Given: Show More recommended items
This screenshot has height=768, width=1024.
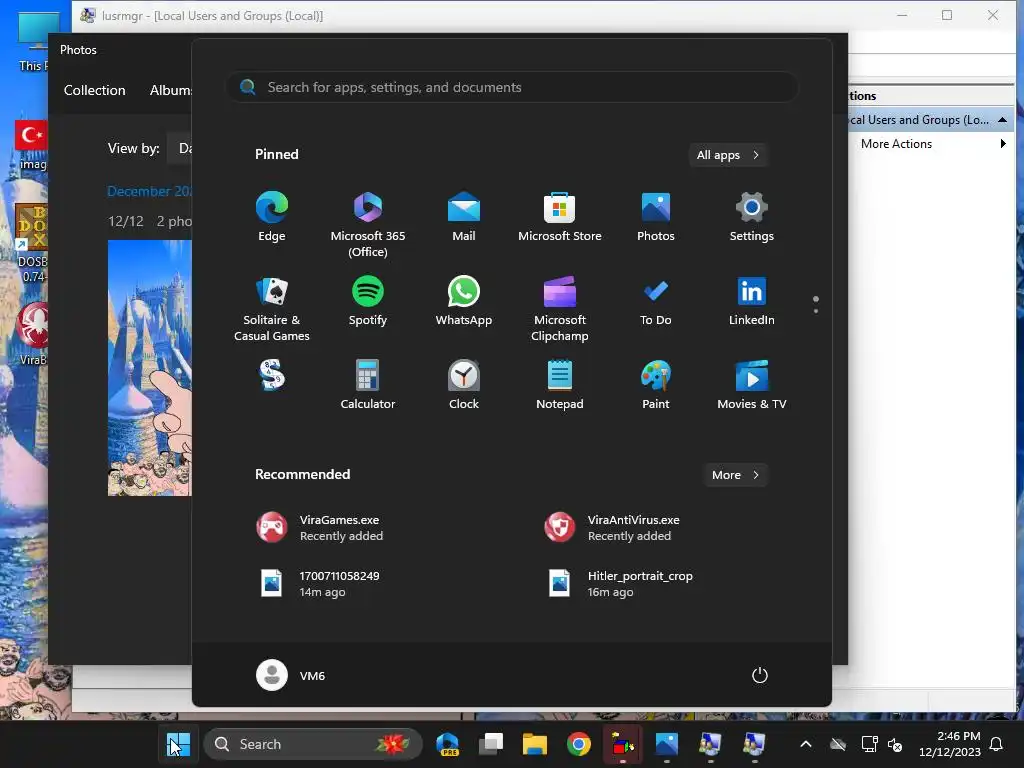Looking at the screenshot, I should (735, 475).
